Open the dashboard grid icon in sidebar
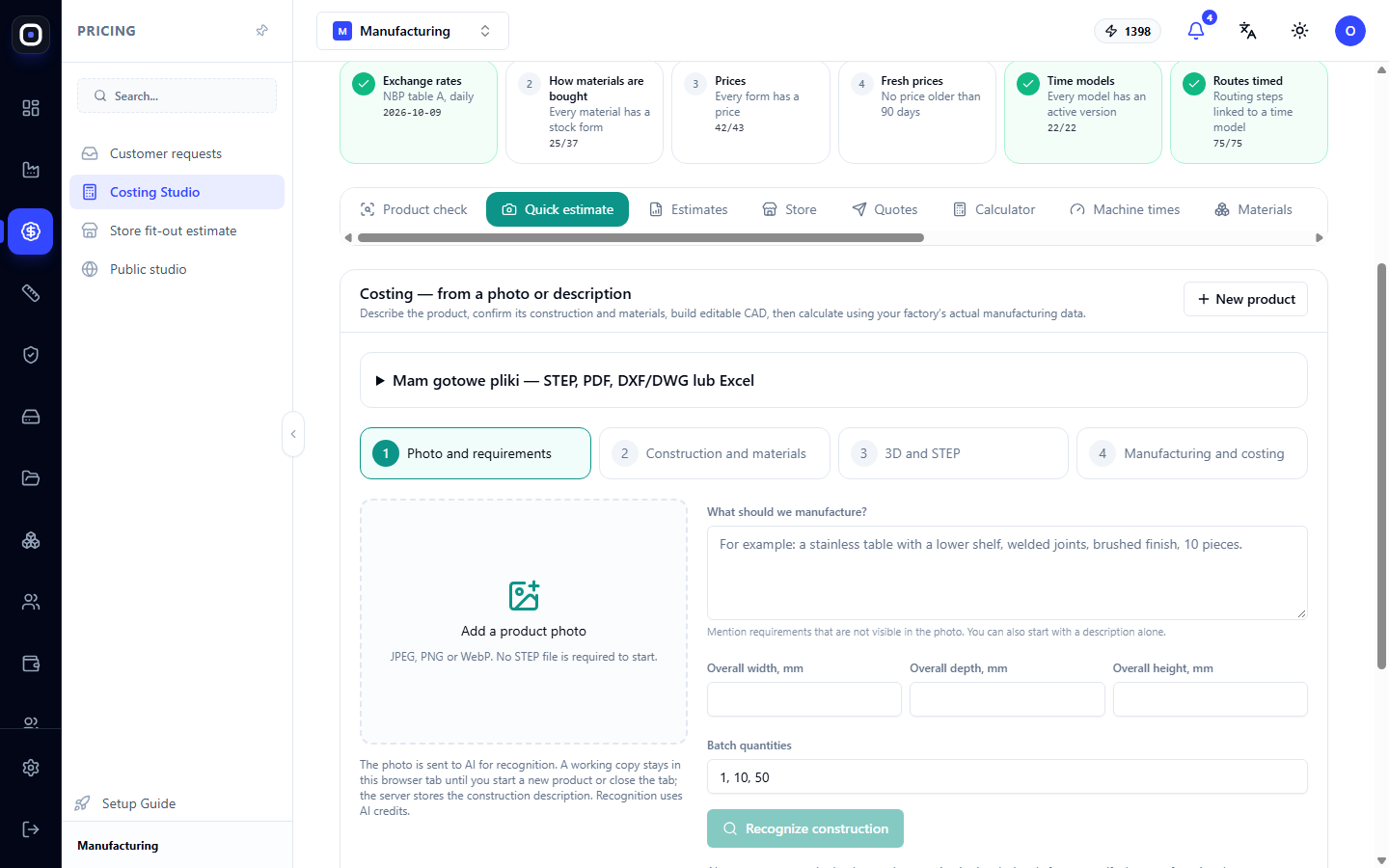The image size is (1389, 868). [x=31, y=108]
